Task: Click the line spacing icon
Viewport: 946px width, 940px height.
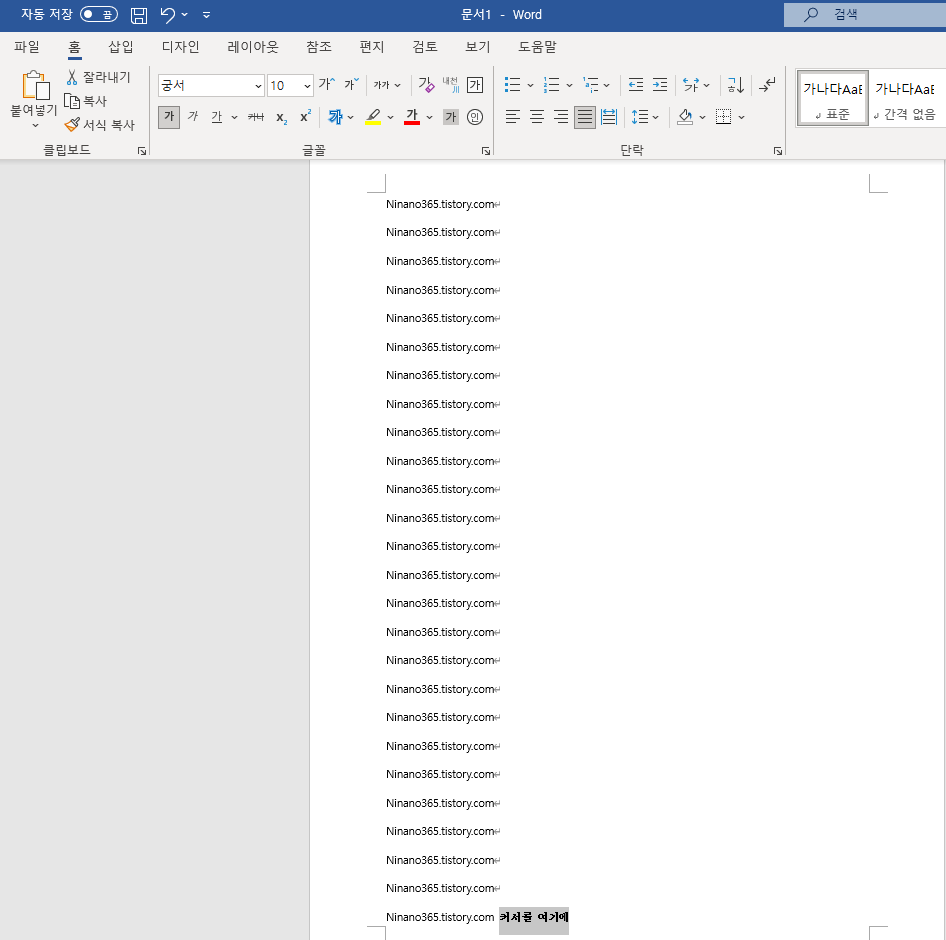Action: coord(640,117)
